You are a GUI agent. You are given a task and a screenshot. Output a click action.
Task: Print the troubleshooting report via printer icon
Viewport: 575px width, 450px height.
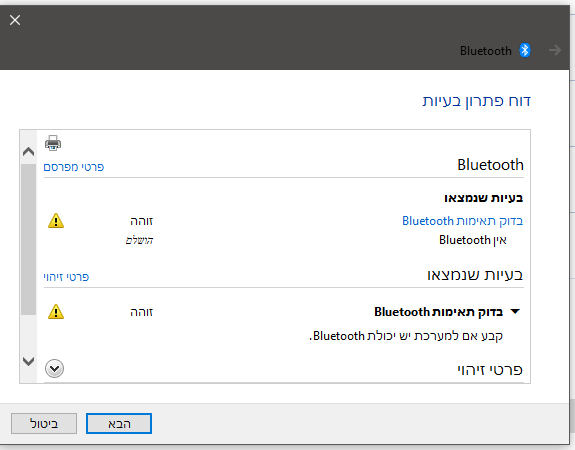point(53,143)
